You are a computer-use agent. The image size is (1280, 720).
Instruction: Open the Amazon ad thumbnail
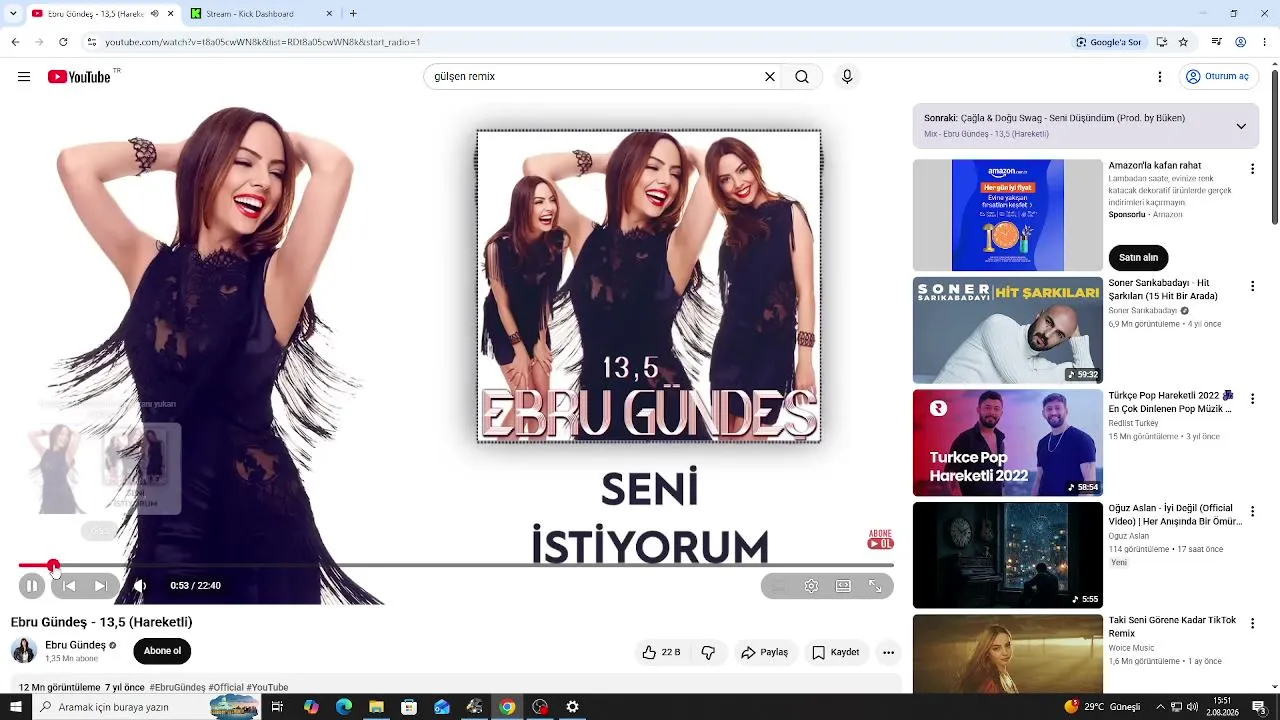pyautogui.click(x=1008, y=215)
